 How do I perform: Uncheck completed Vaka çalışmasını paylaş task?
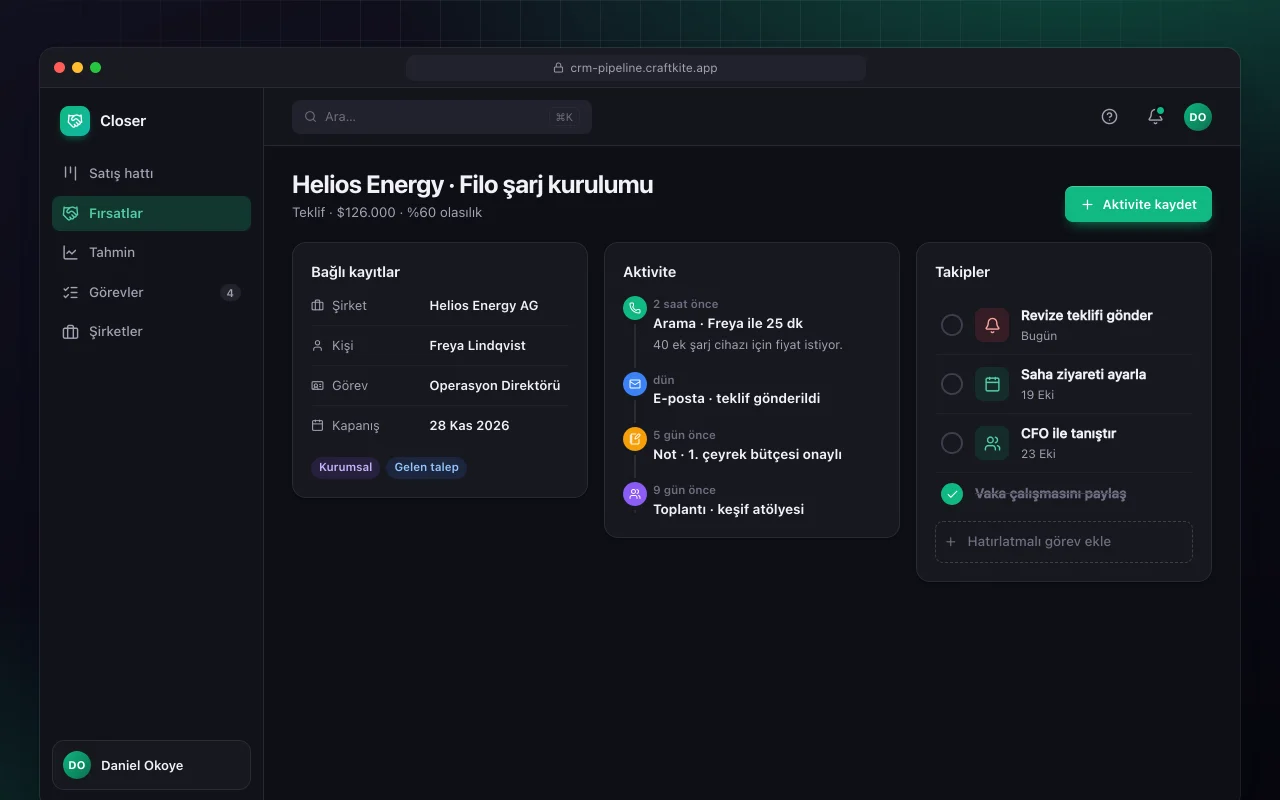click(x=952, y=494)
